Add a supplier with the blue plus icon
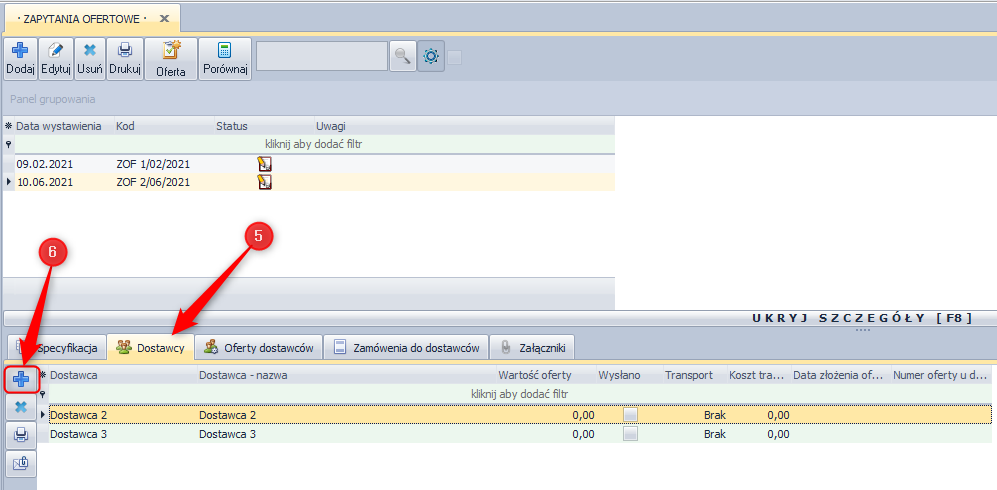 [20, 379]
